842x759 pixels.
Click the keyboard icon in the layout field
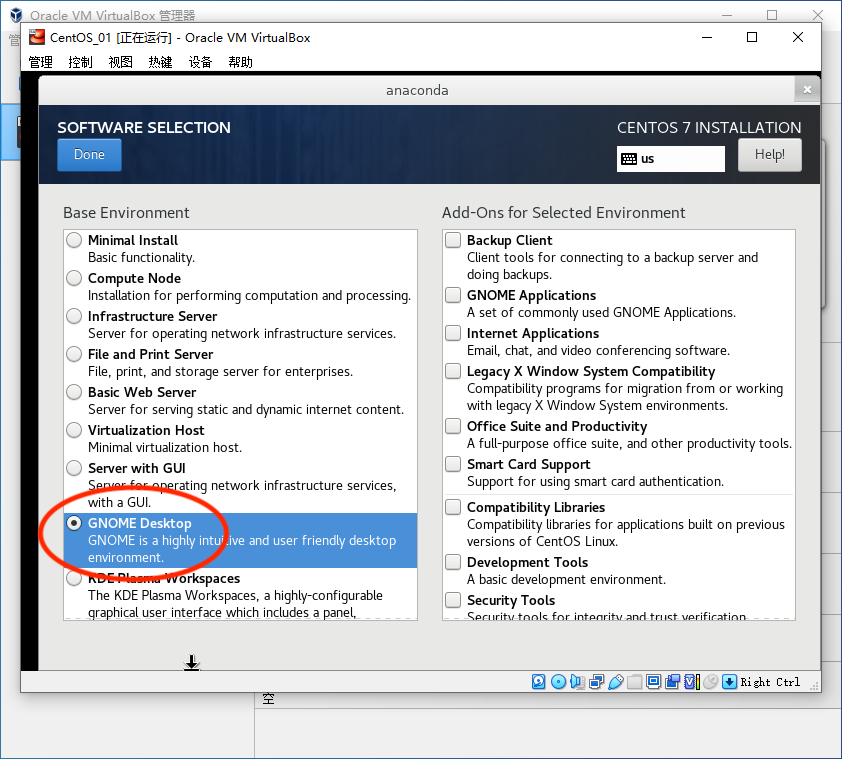(629, 158)
